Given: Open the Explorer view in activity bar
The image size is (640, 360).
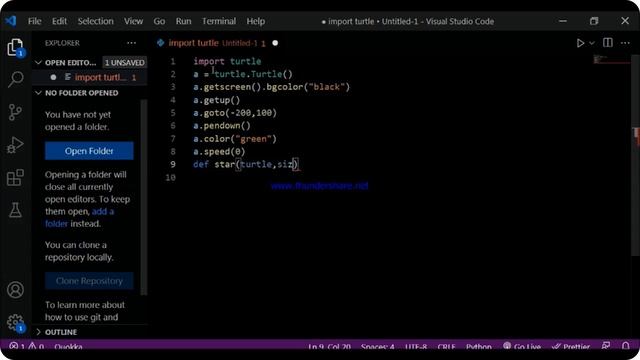Looking at the screenshot, I should tap(16, 47).
